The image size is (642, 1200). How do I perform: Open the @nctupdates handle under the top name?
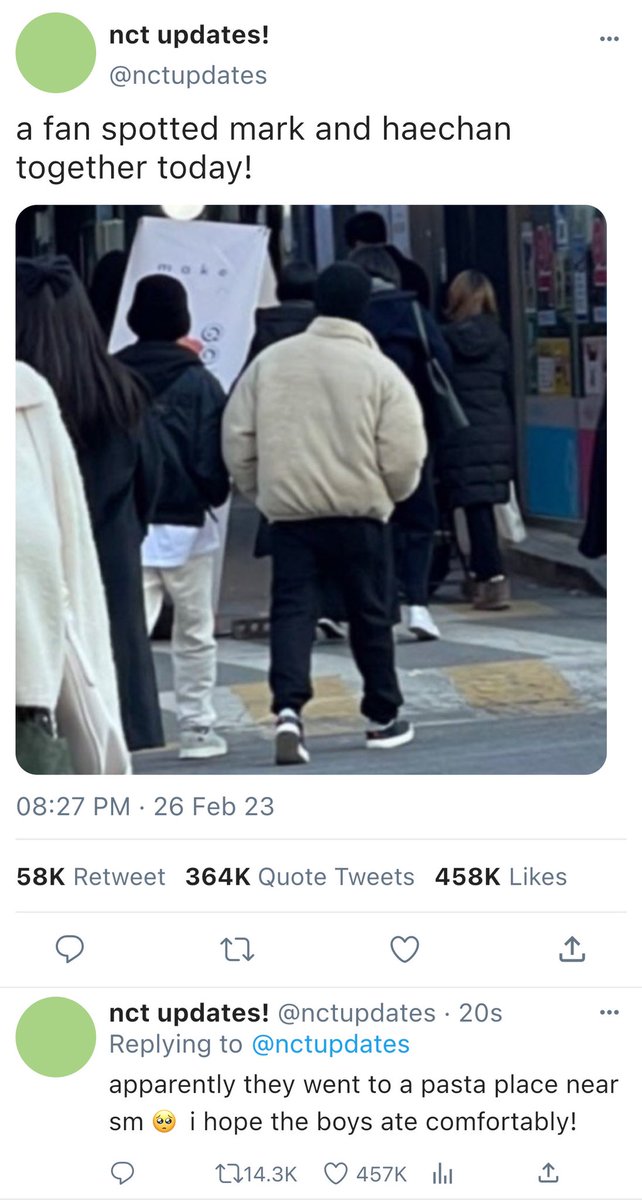click(x=188, y=75)
